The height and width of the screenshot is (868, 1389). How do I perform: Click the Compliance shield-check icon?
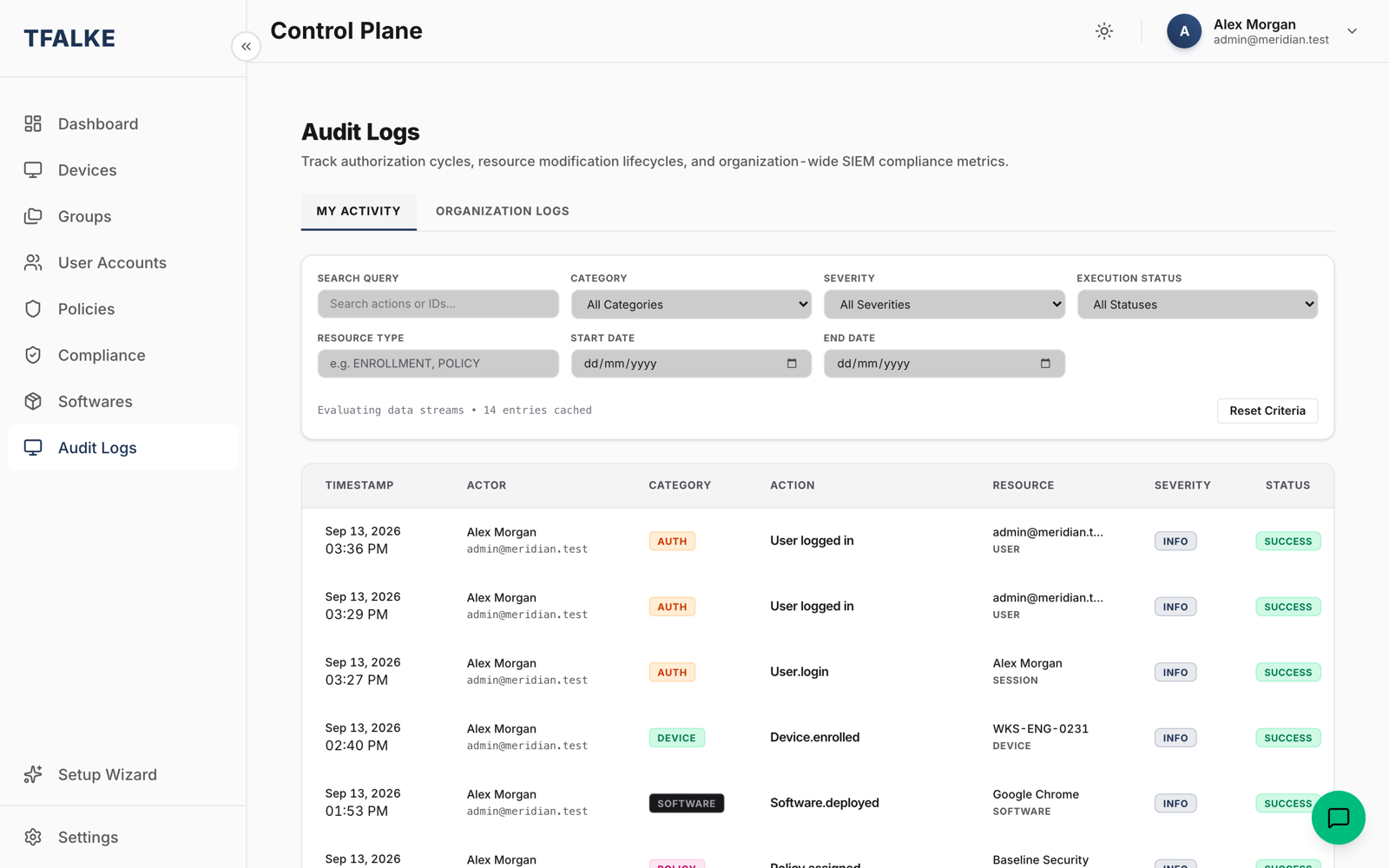click(33, 355)
